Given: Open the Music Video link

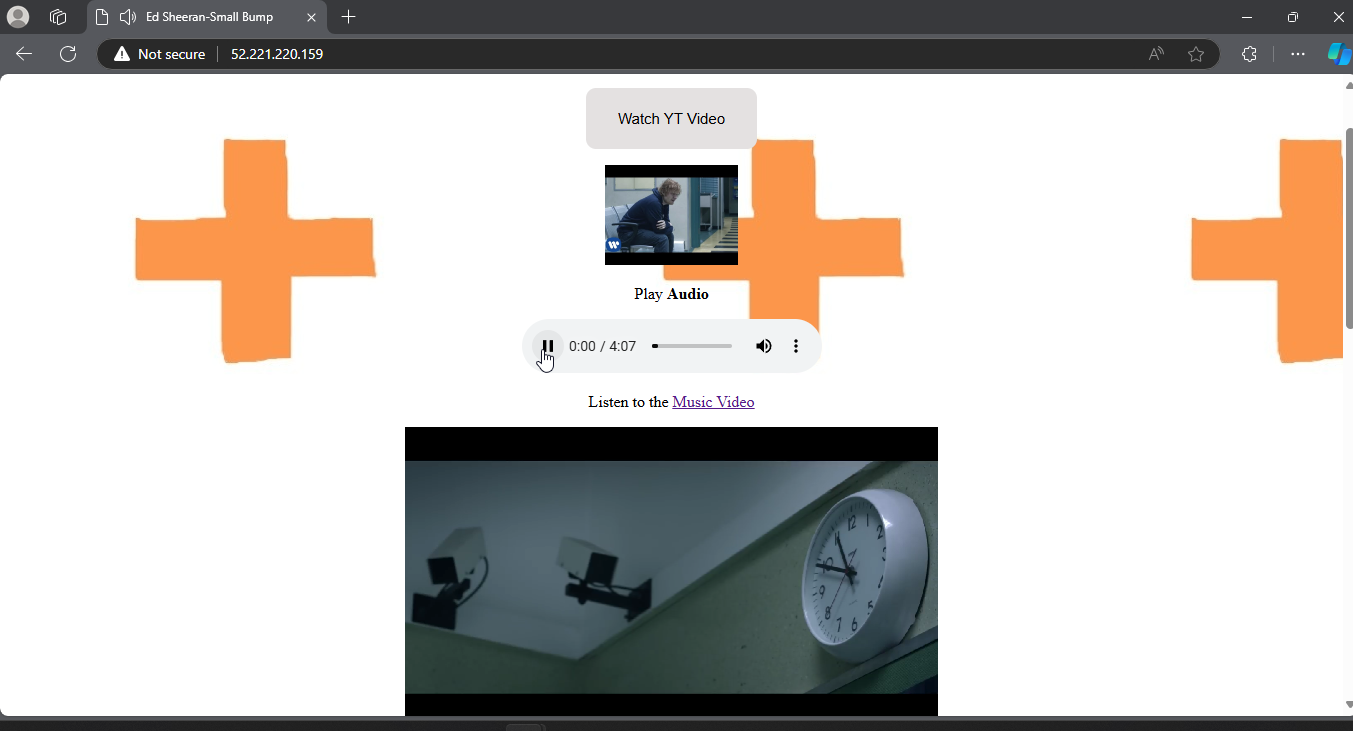Looking at the screenshot, I should 713,402.
